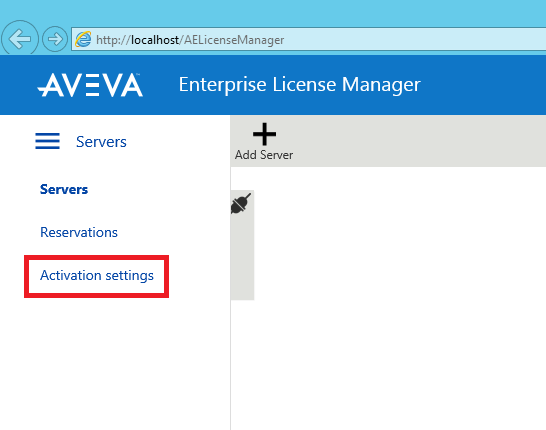
Task: Click the AELicenseManager path text in URL
Action: pos(234,40)
